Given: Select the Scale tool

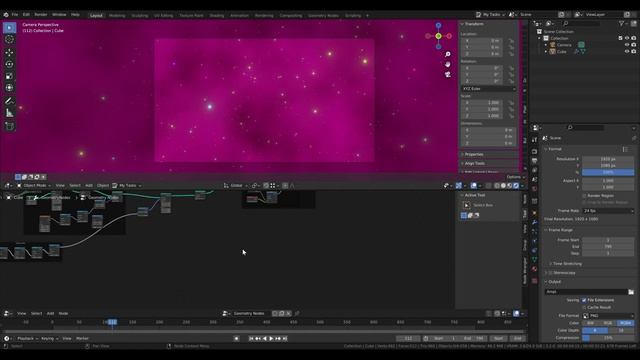Looking at the screenshot, I should [9, 76].
